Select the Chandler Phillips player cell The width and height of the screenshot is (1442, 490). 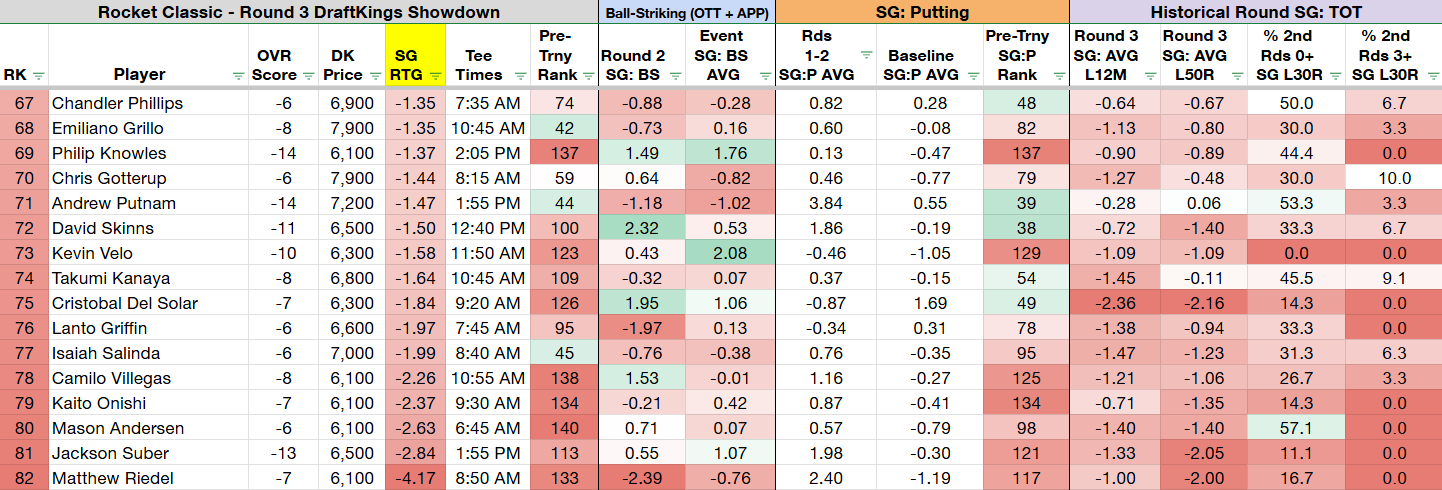coord(148,103)
